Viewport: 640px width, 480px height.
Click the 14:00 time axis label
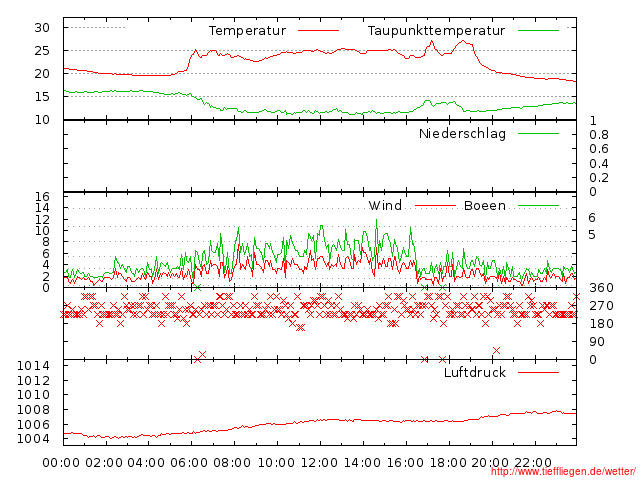tap(362, 463)
